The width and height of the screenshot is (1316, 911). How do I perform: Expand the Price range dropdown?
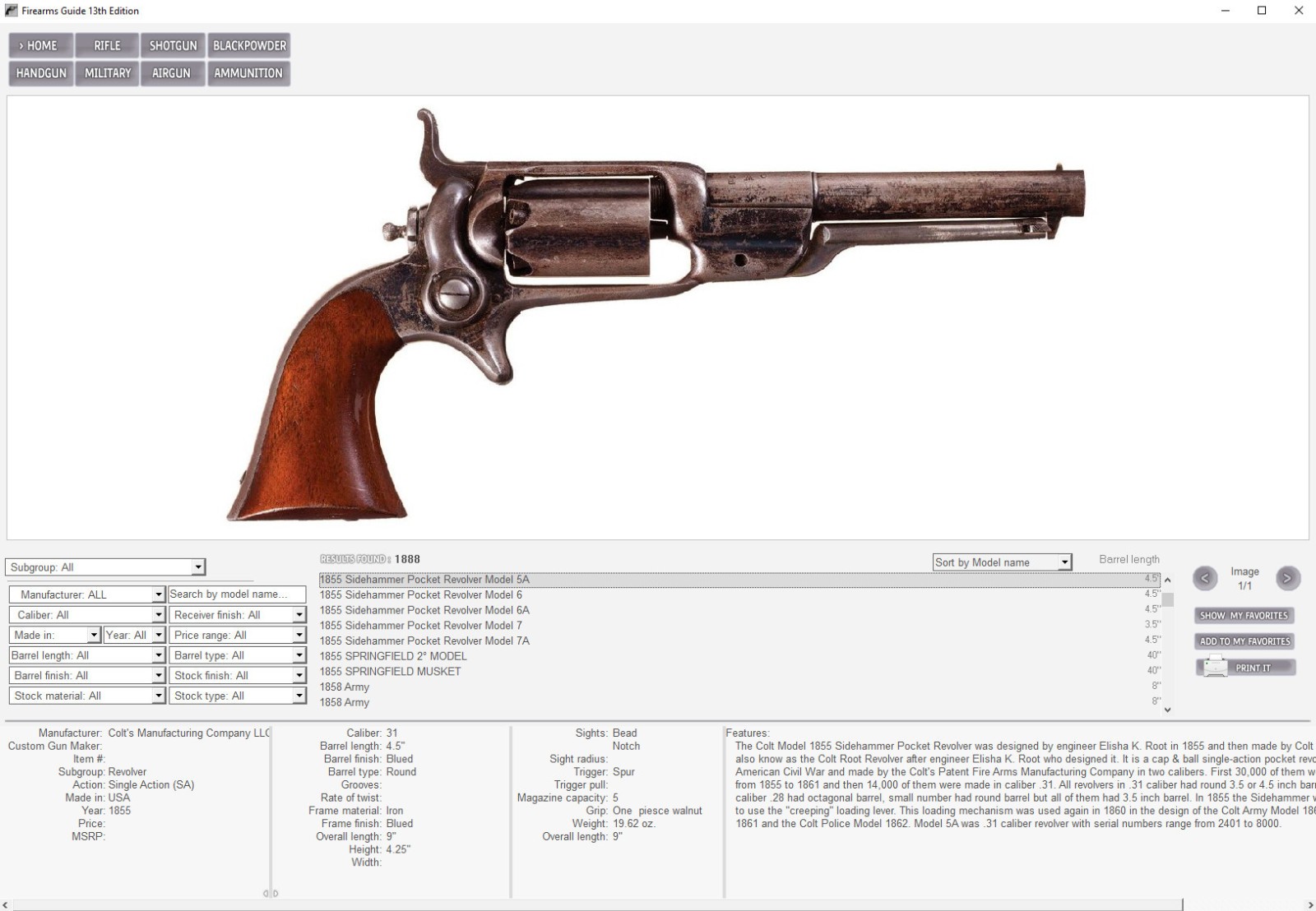tap(299, 636)
